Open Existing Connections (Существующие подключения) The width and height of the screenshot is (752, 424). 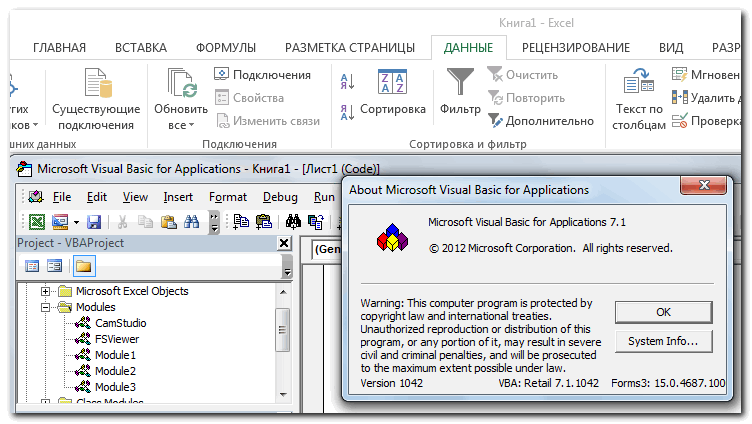(x=96, y=99)
